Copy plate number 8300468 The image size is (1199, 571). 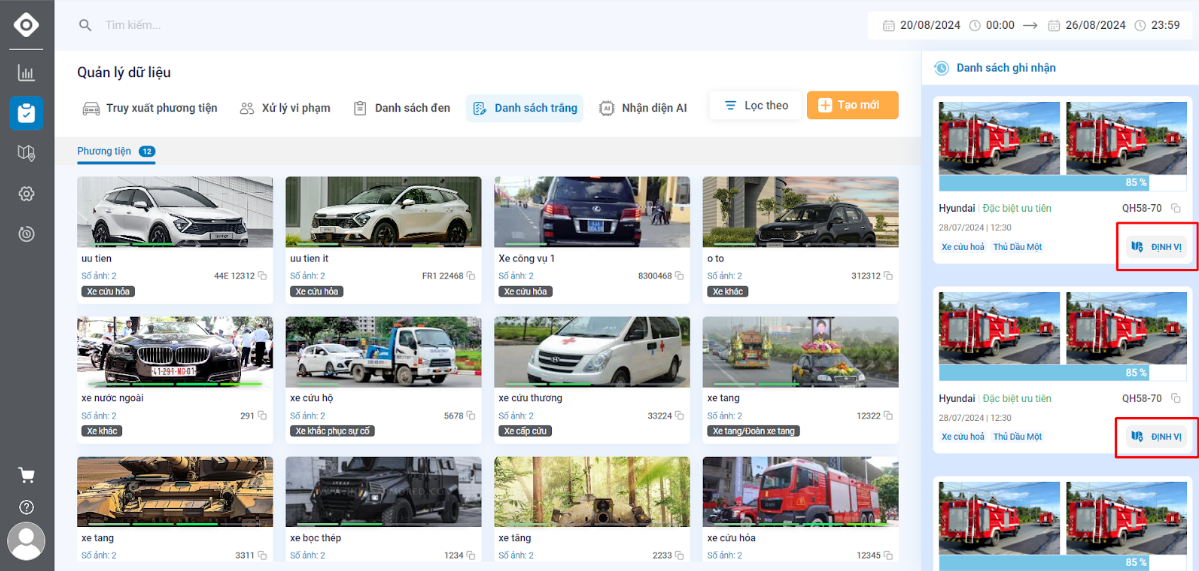click(x=679, y=276)
